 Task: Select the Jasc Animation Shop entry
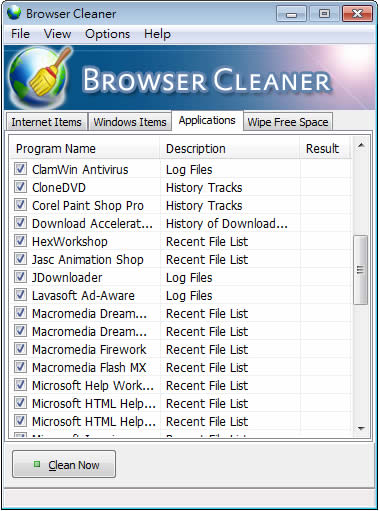point(88,260)
